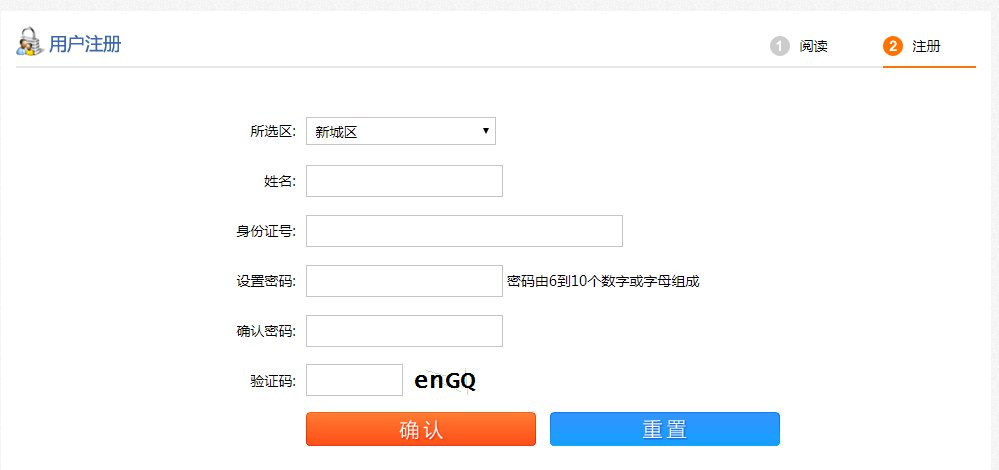The image size is (999, 470).
Task: Click the 所选区 field label
Action: [272, 131]
